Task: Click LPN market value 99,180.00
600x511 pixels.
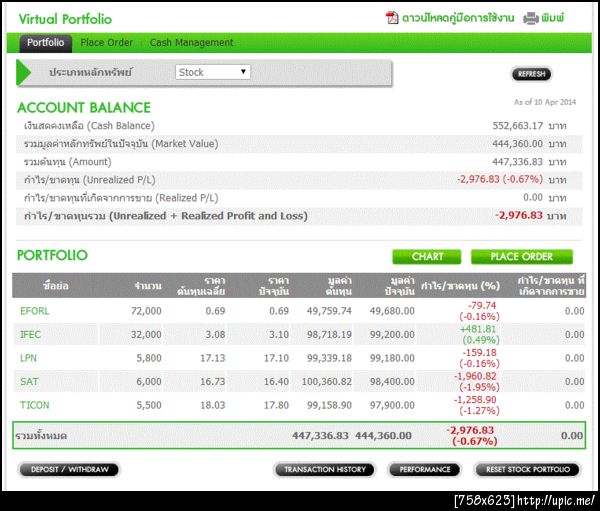Action: pyautogui.click(x=392, y=358)
